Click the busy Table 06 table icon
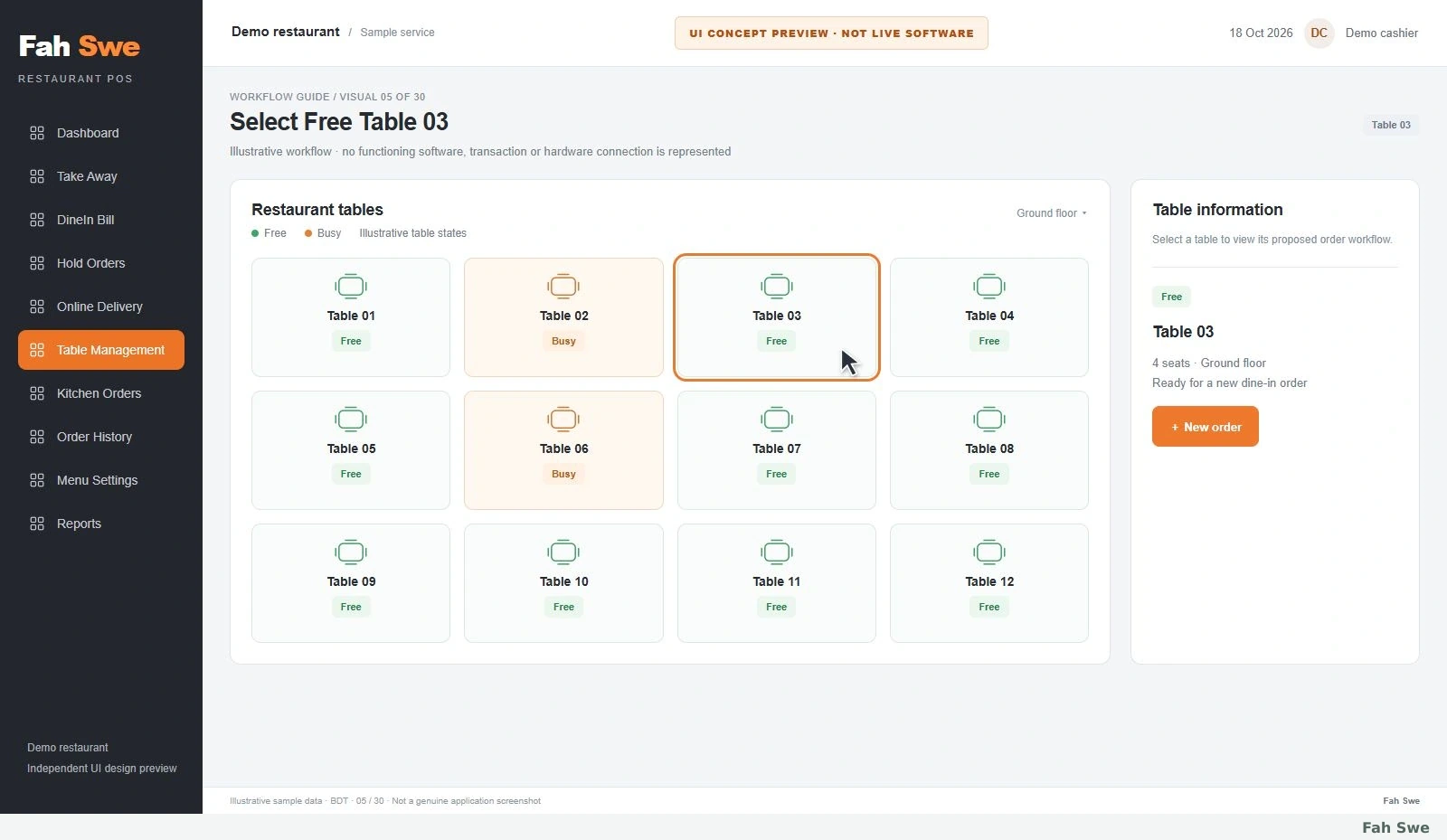Screen dimensions: 1447x840 coord(563,420)
